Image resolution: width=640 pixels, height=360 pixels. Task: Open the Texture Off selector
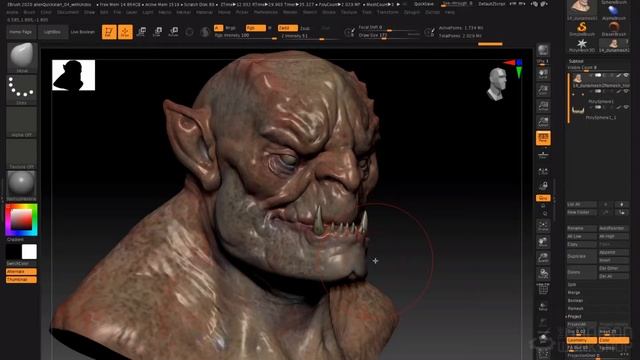[22, 154]
